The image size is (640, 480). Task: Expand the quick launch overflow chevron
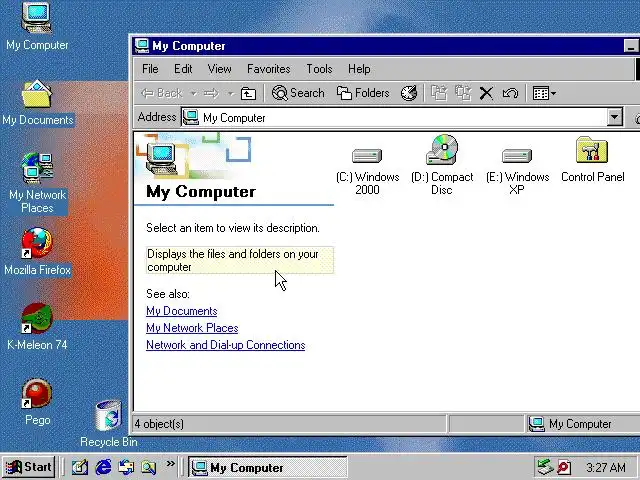pos(171,464)
